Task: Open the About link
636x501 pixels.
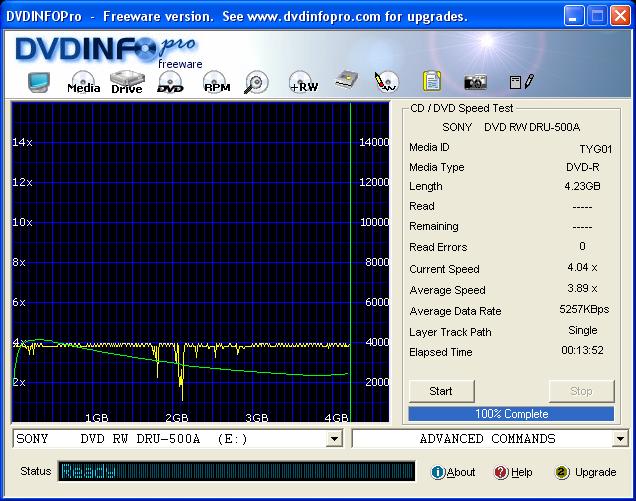Action: tap(461, 472)
